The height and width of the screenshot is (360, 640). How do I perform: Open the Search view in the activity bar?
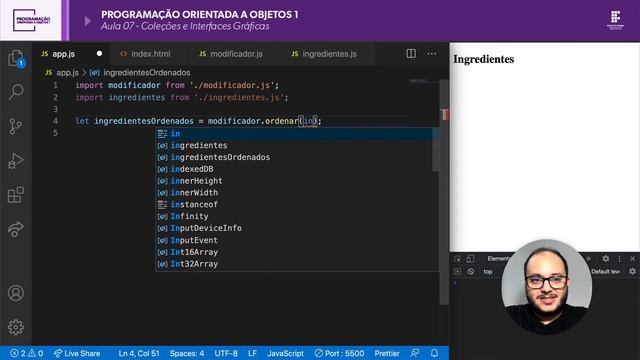click(16, 92)
